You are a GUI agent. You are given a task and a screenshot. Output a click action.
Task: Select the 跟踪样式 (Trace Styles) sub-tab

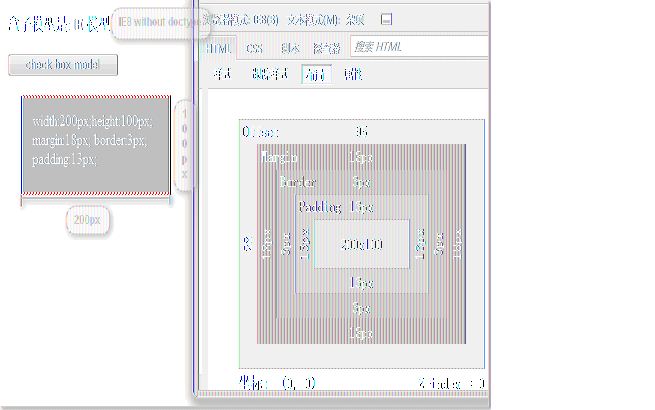point(270,74)
